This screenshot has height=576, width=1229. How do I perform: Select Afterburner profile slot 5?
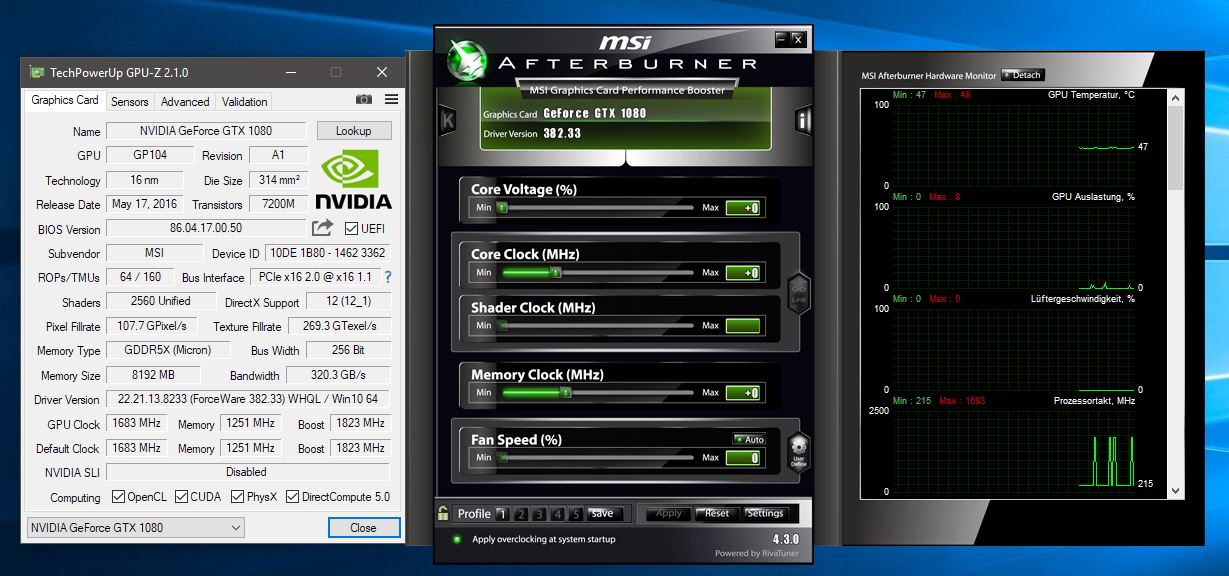point(576,514)
